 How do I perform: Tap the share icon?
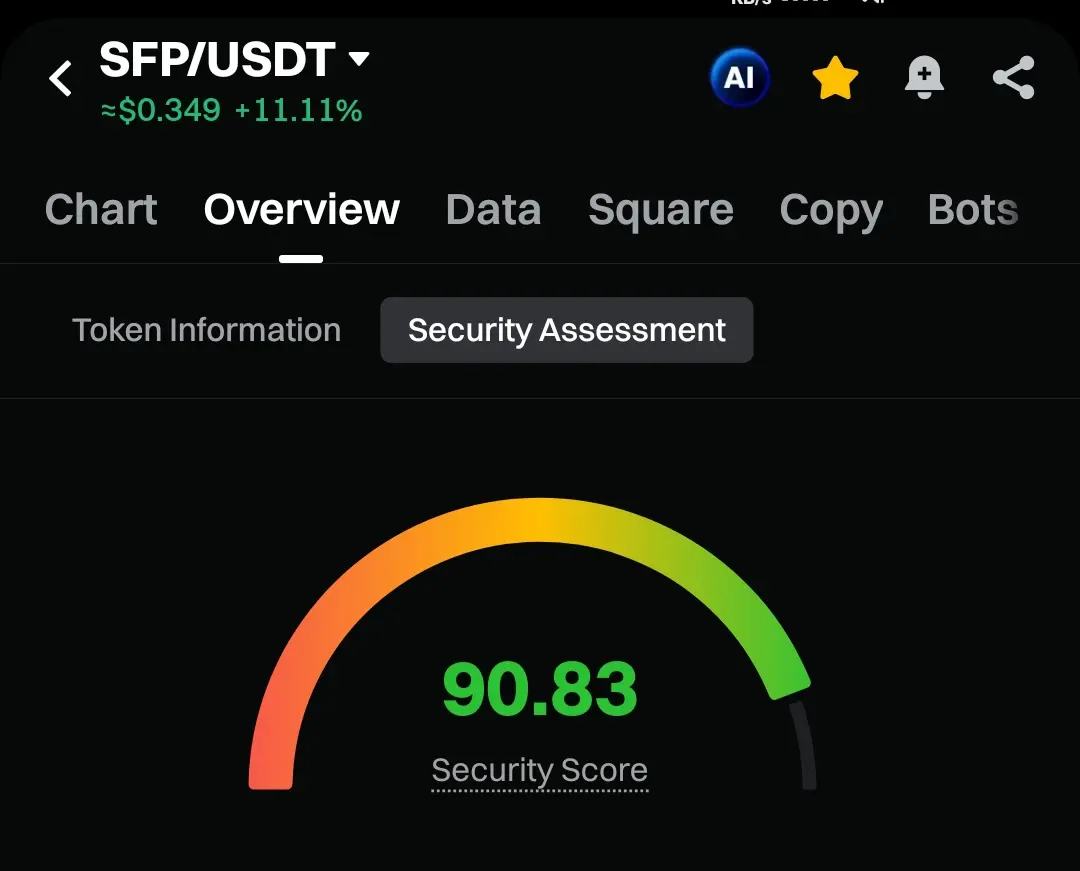[x=1013, y=78]
